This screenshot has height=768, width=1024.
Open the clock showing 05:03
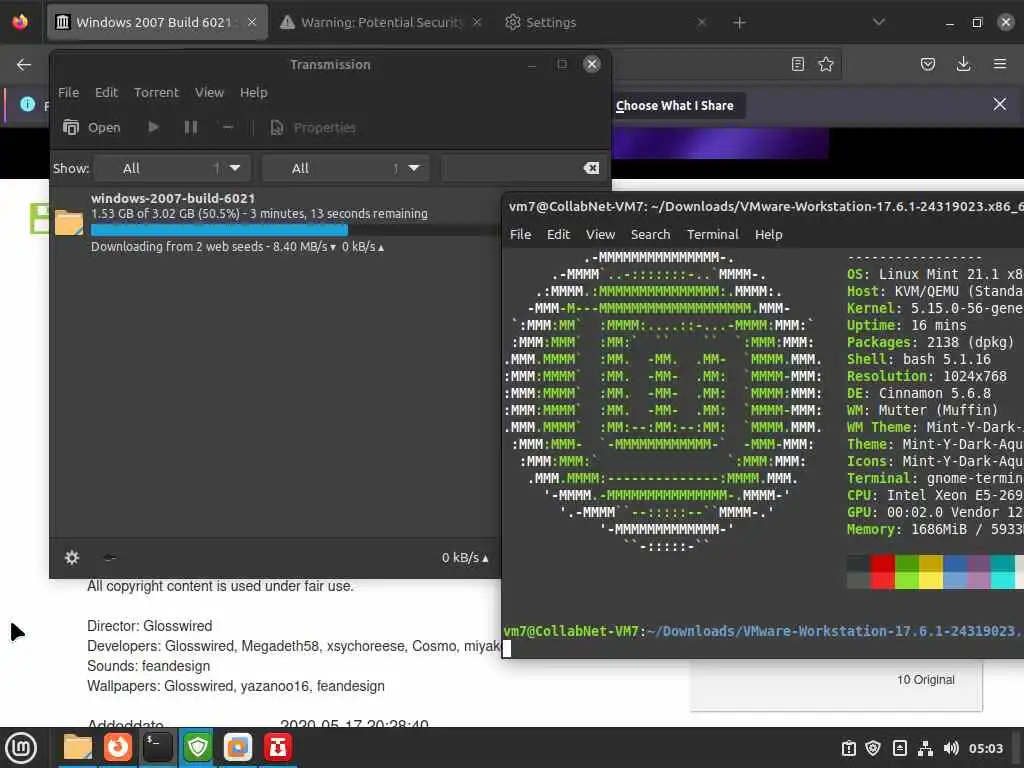(985, 748)
